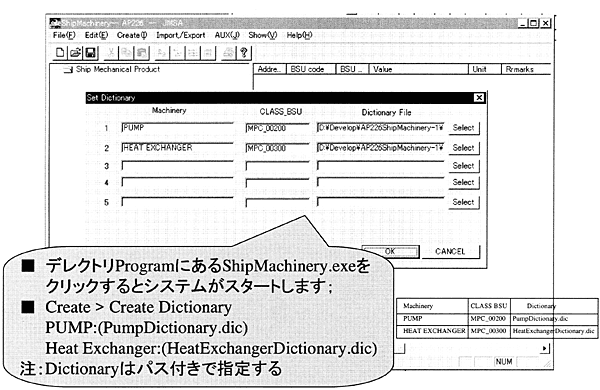Image resolution: width=600 pixels, height=390 pixels.
Task: Click the Select button for row 2 HEAT EXCHANGER
Action: (x=463, y=148)
